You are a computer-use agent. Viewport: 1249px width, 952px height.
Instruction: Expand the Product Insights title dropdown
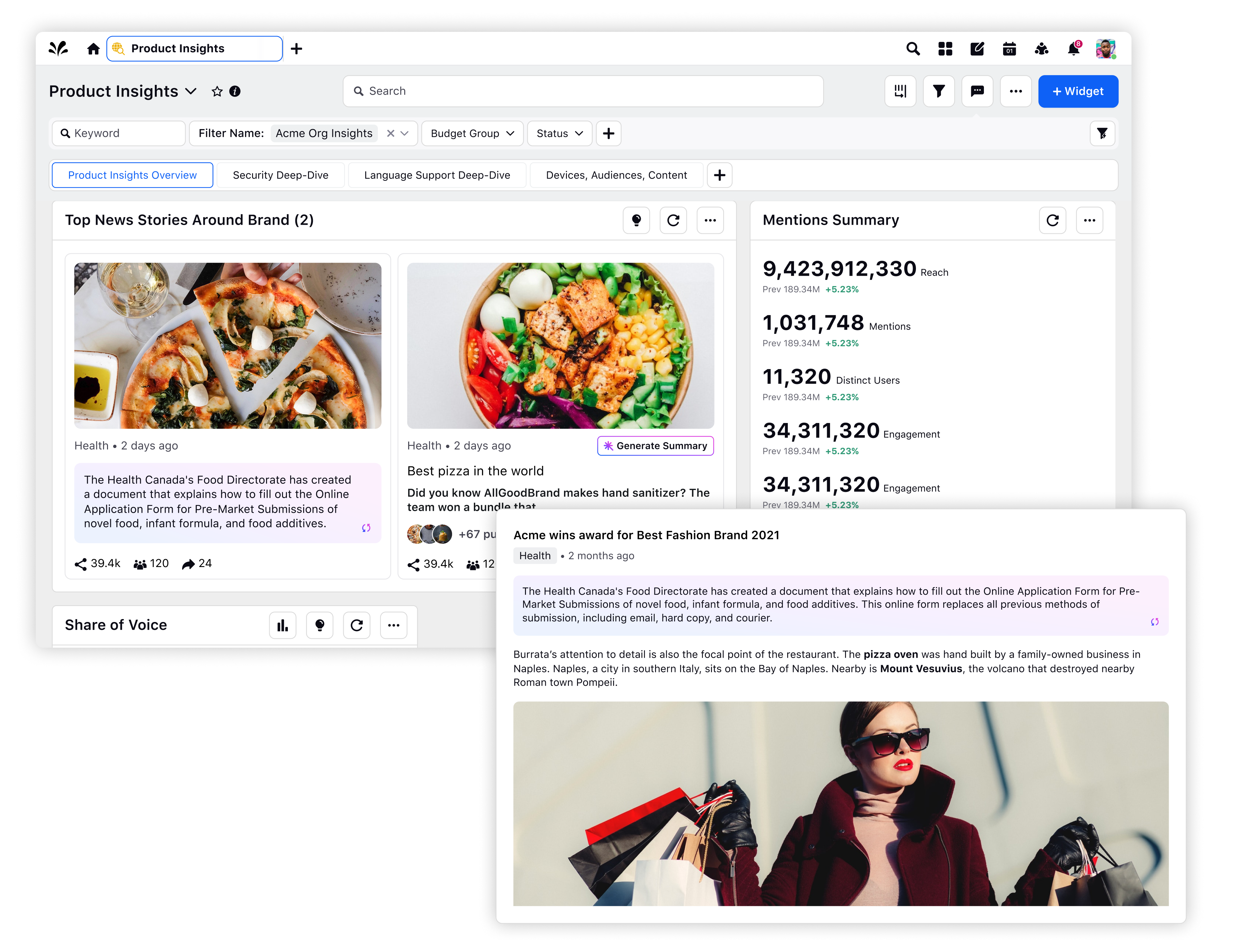[x=191, y=91]
